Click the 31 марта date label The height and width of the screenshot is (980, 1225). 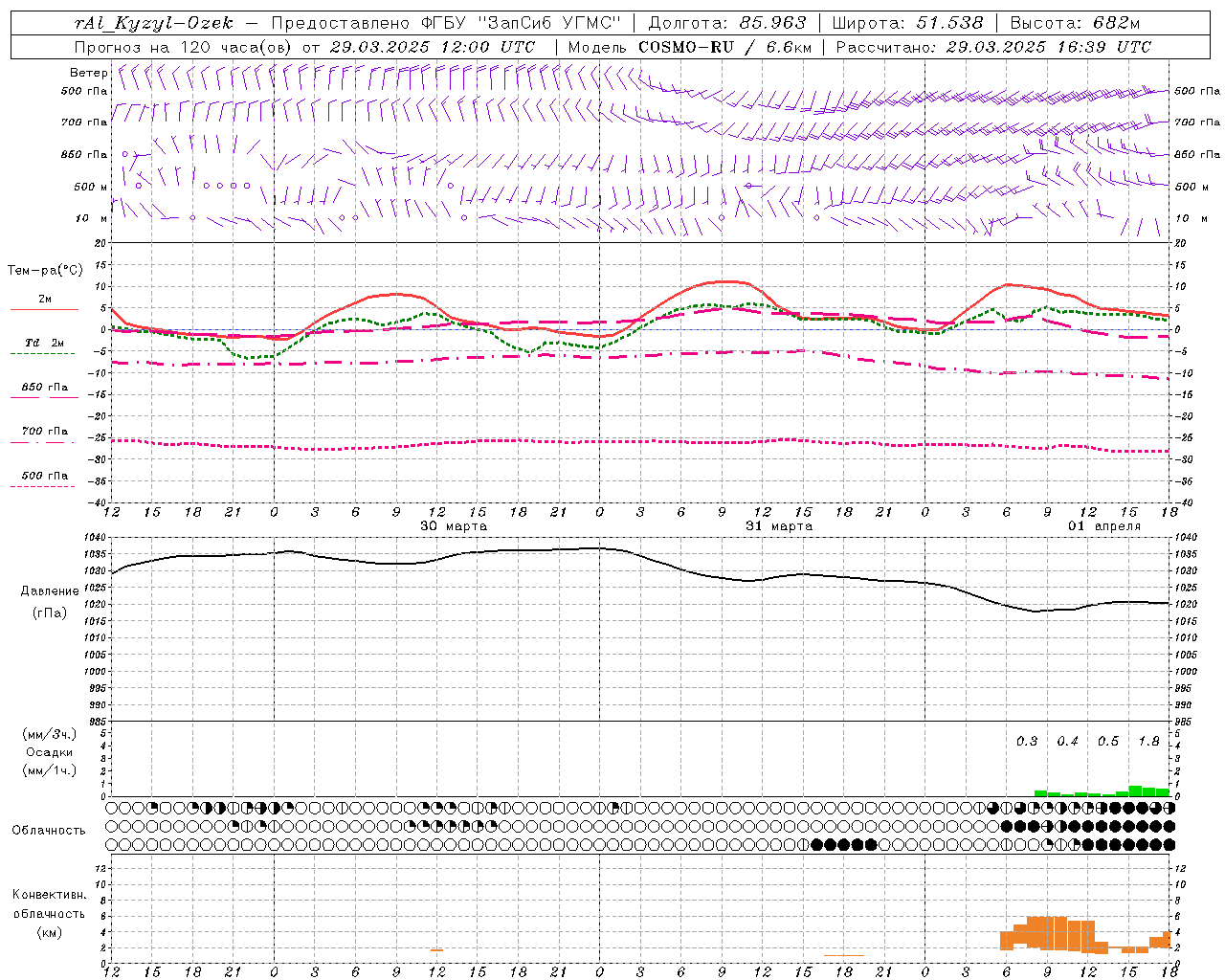[779, 526]
